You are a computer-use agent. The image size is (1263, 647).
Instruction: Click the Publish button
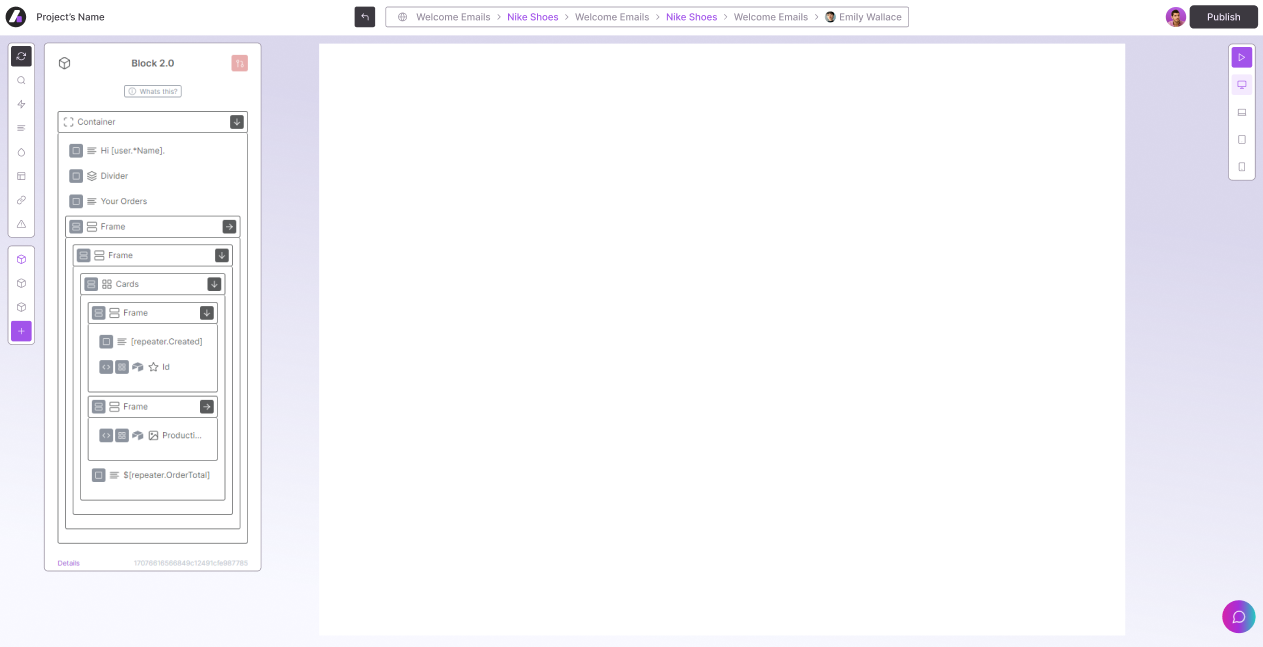pyautogui.click(x=1223, y=17)
